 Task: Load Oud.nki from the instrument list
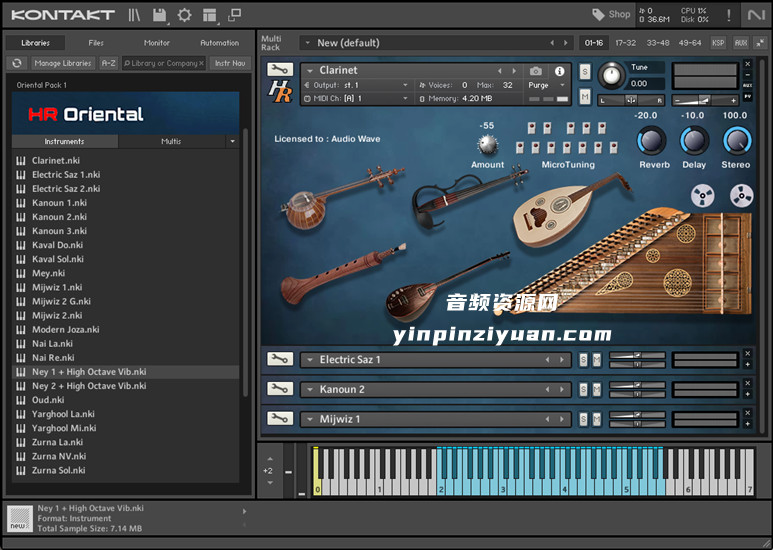click(48, 400)
